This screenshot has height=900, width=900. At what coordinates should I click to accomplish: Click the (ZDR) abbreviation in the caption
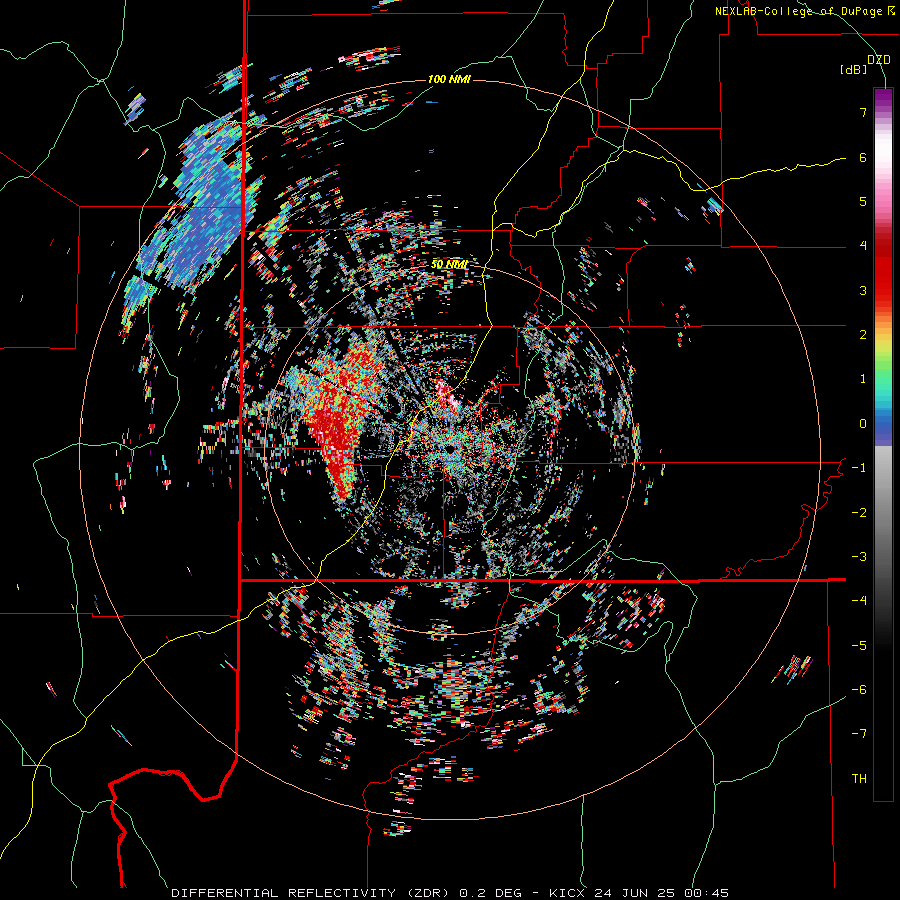[427, 893]
